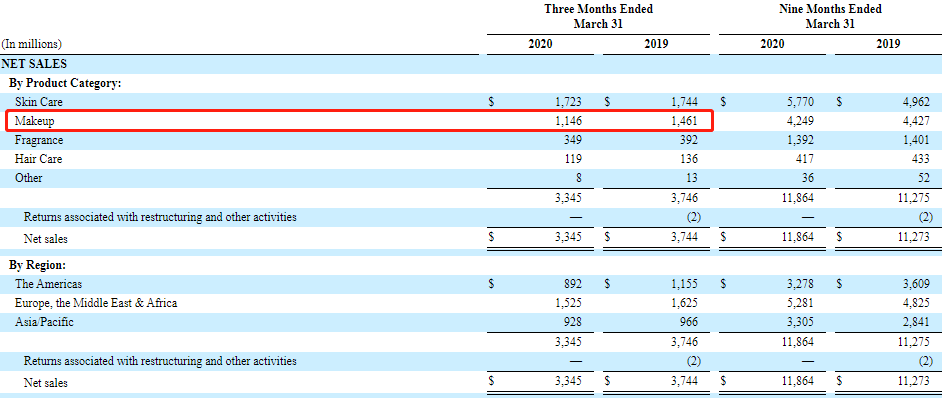
Task: Click the NET SALES section heading
Action: click(x=34, y=63)
